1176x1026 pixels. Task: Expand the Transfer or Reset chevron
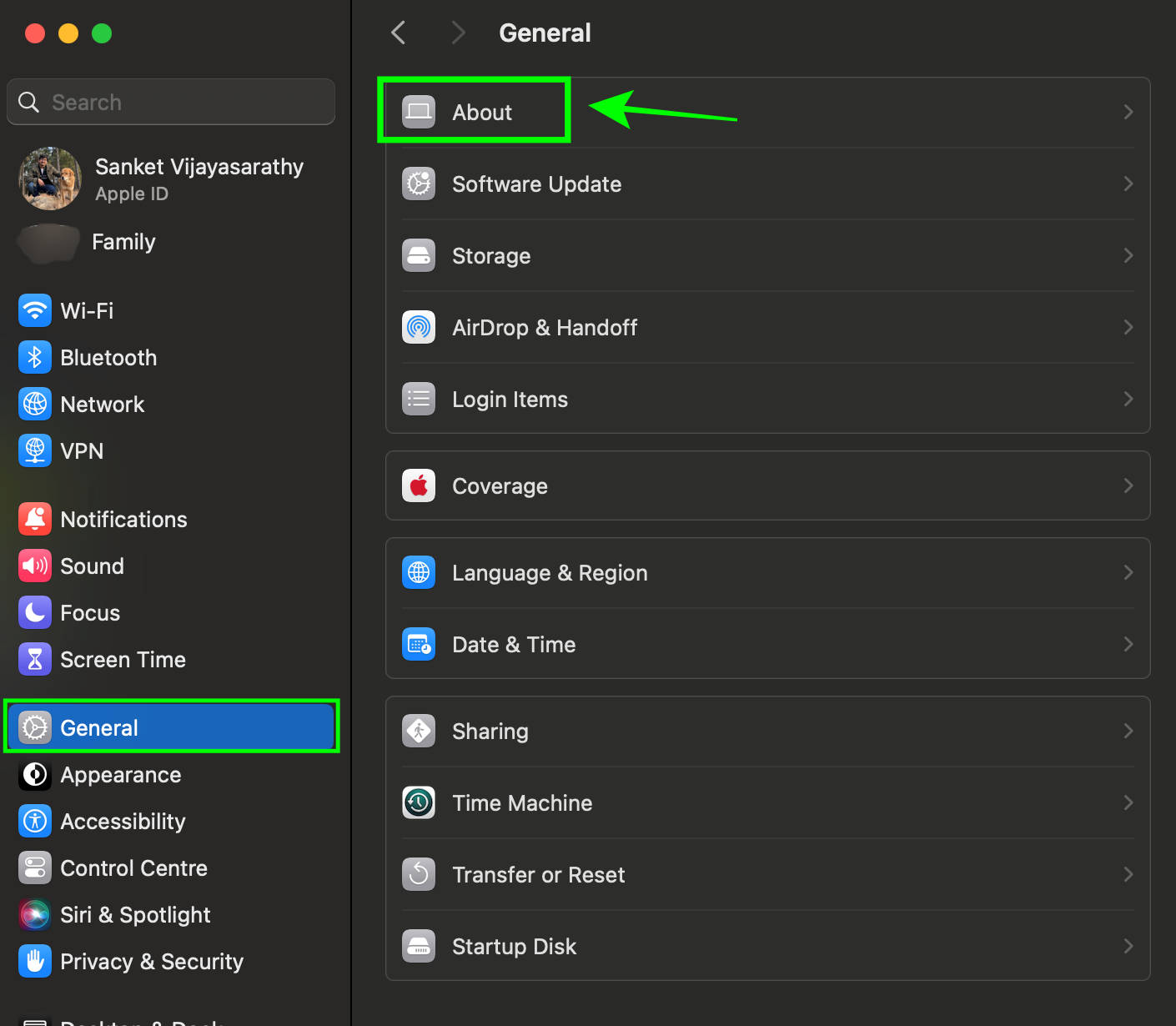(x=1128, y=874)
